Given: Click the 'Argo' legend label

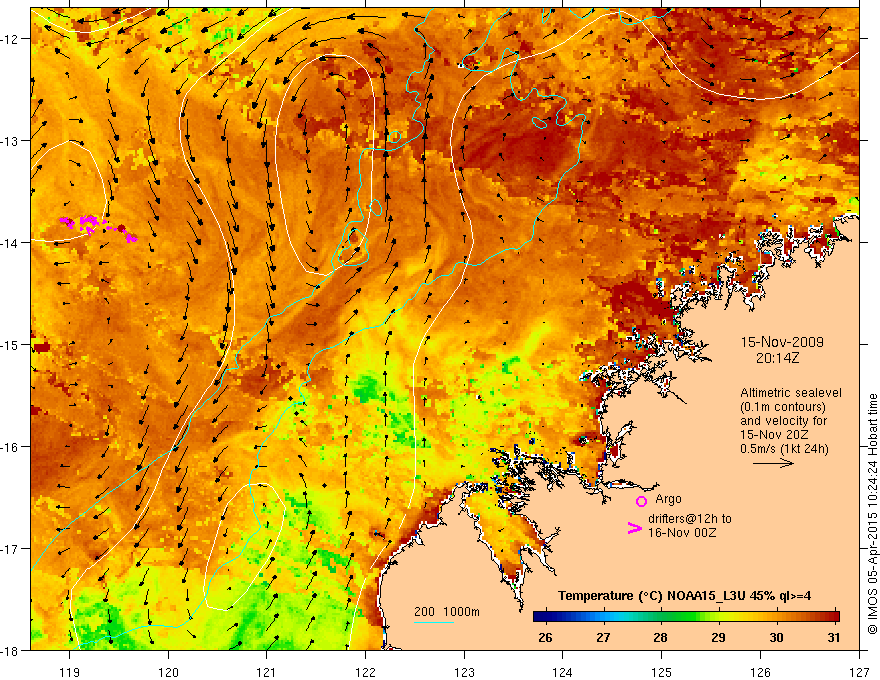Looking at the screenshot, I should [668, 499].
